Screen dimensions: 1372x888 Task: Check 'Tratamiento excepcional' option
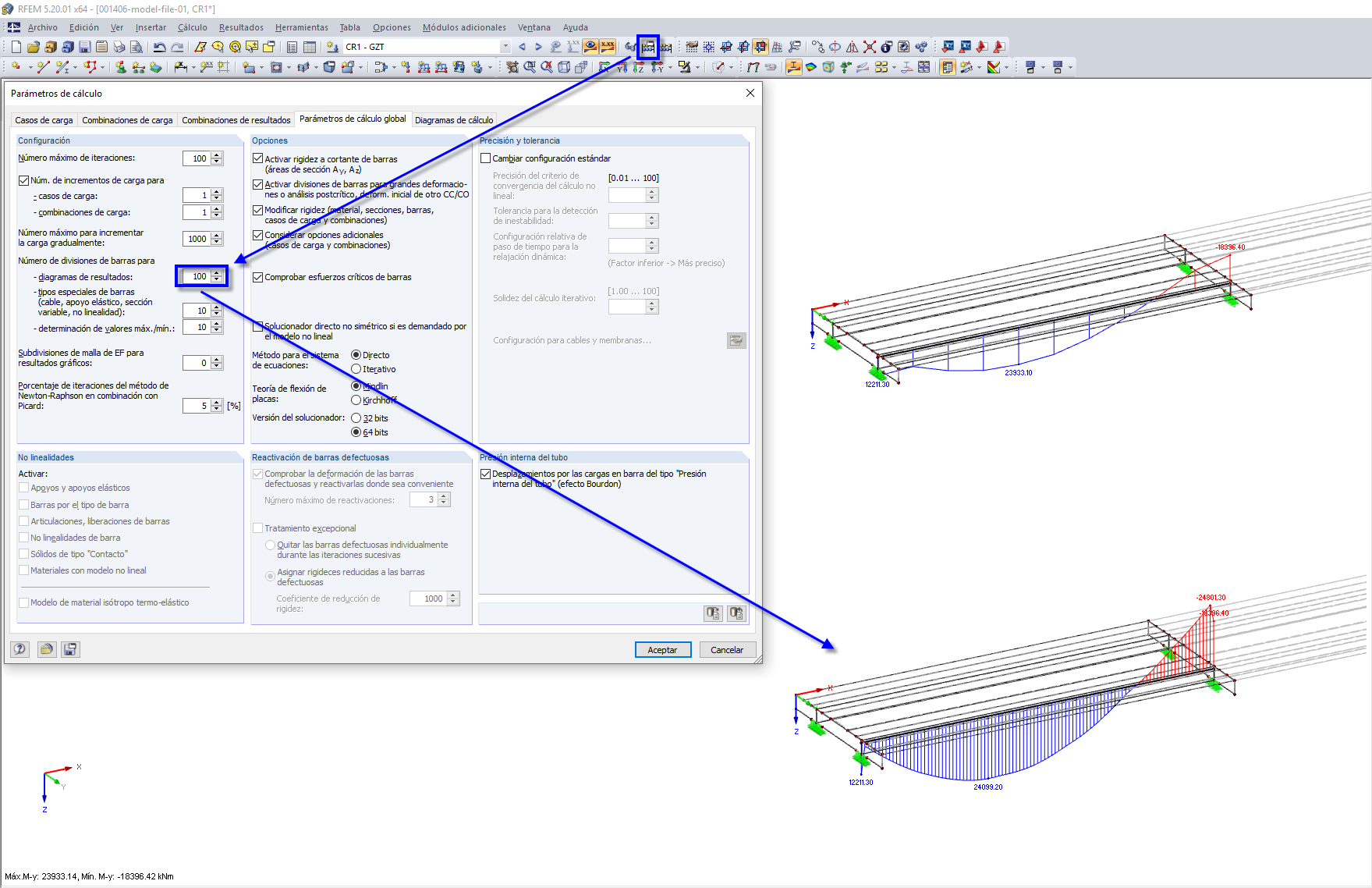[257, 528]
